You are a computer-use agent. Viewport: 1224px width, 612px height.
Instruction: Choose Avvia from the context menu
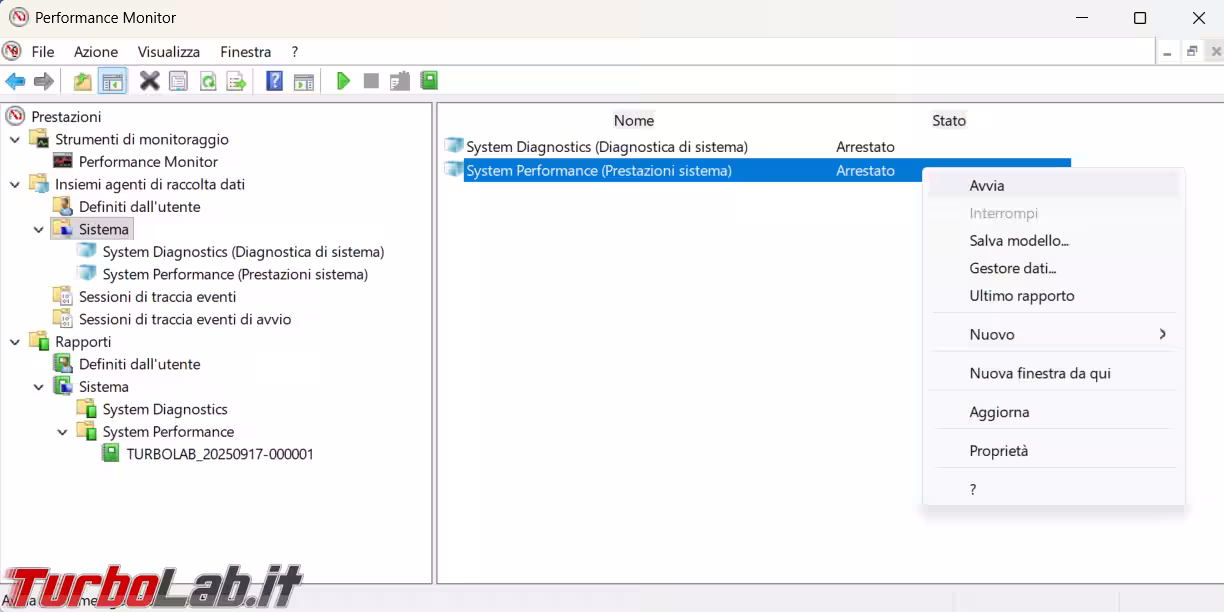tap(986, 185)
